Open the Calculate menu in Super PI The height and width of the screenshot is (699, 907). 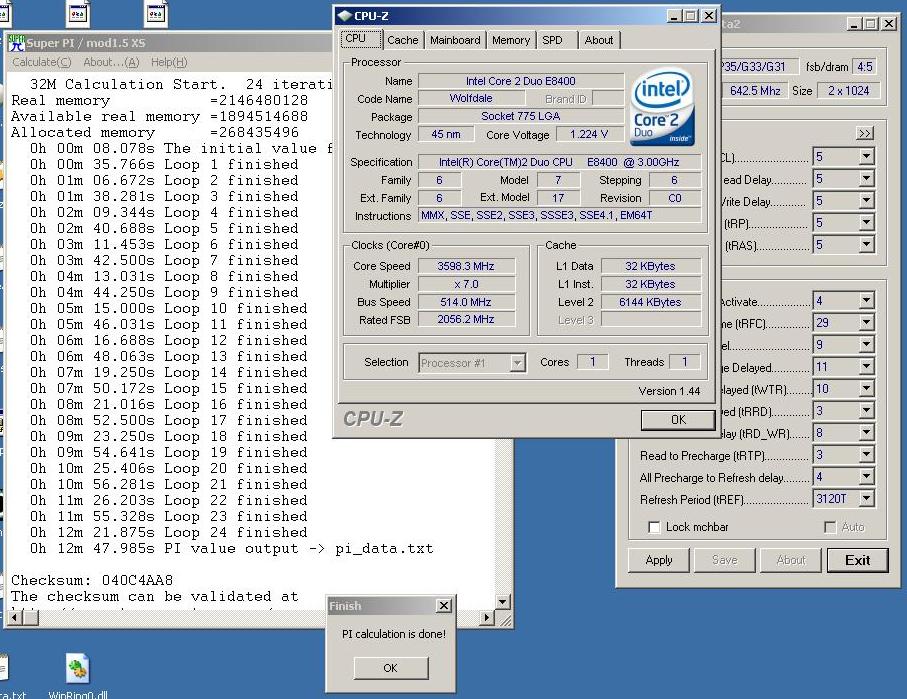[x=42, y=62]
